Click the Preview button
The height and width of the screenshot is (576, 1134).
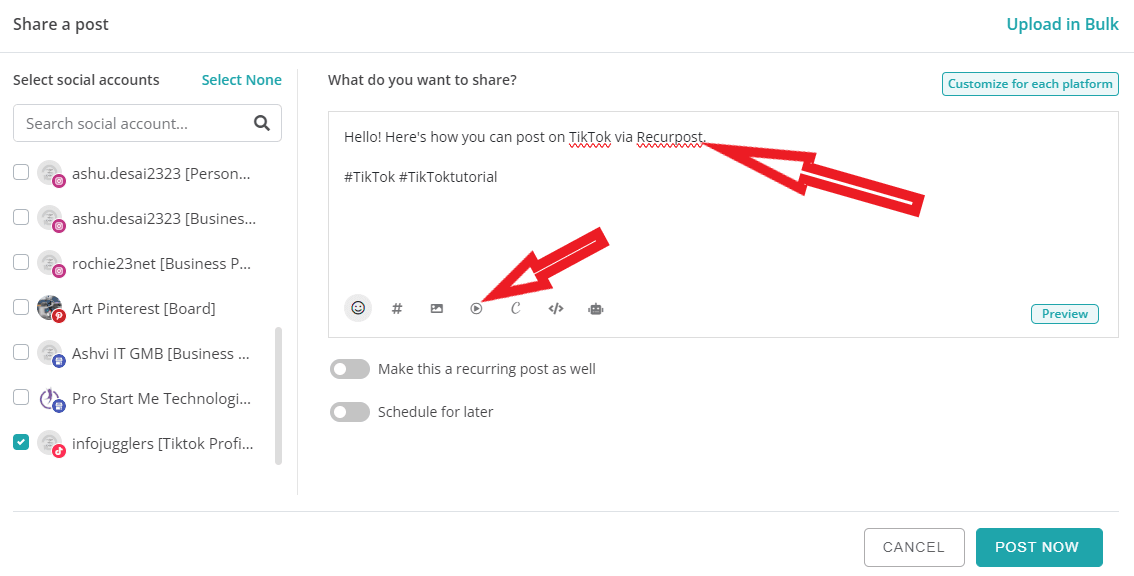pyautogui.click(x=1064, y=314)
